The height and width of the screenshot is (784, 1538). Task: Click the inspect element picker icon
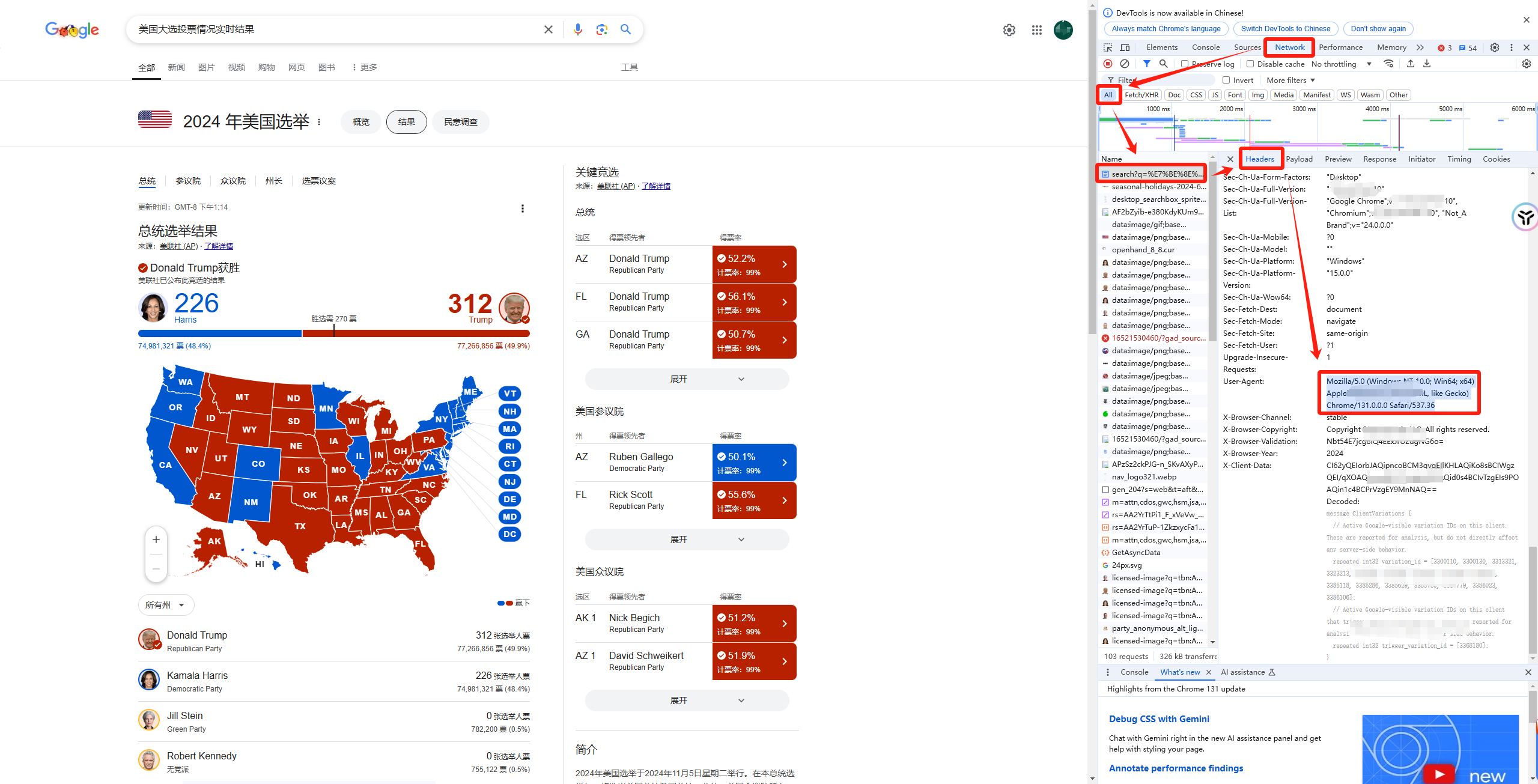pyautogui.click(x=1108, y=47)
